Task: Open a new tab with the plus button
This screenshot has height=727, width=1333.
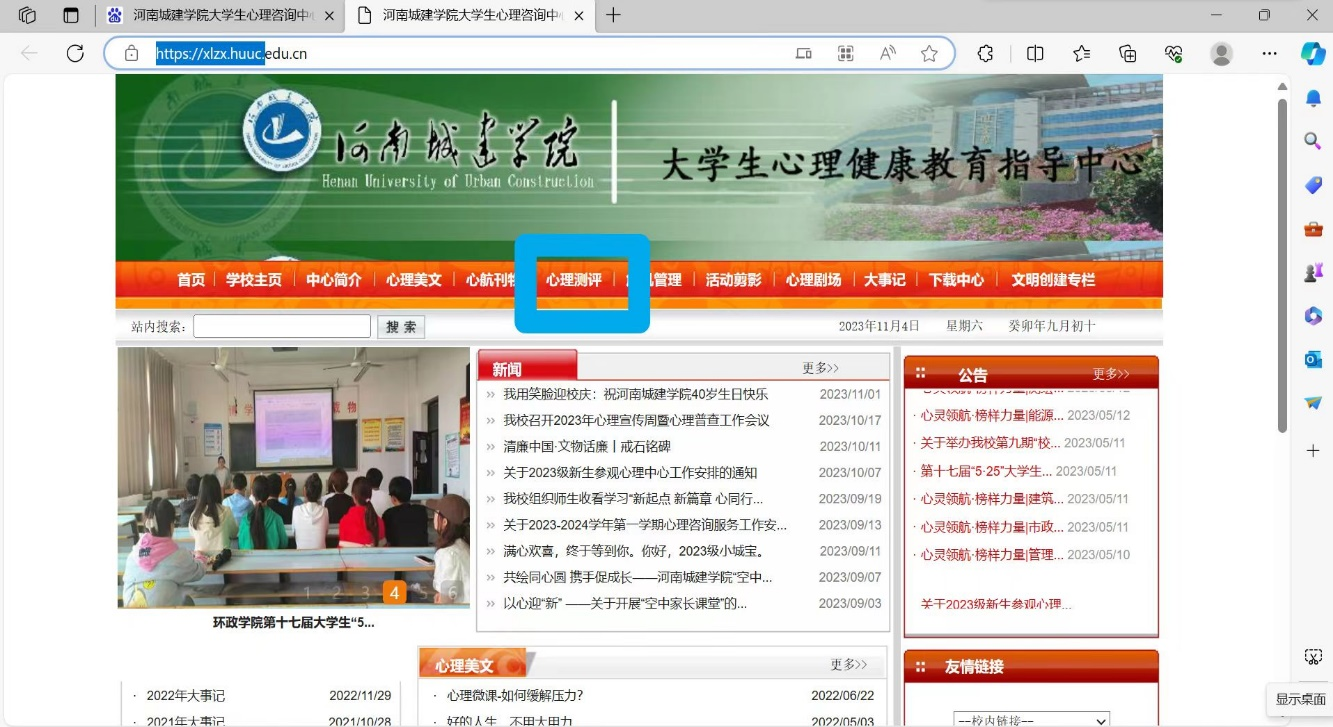Action: click(614, 15)
